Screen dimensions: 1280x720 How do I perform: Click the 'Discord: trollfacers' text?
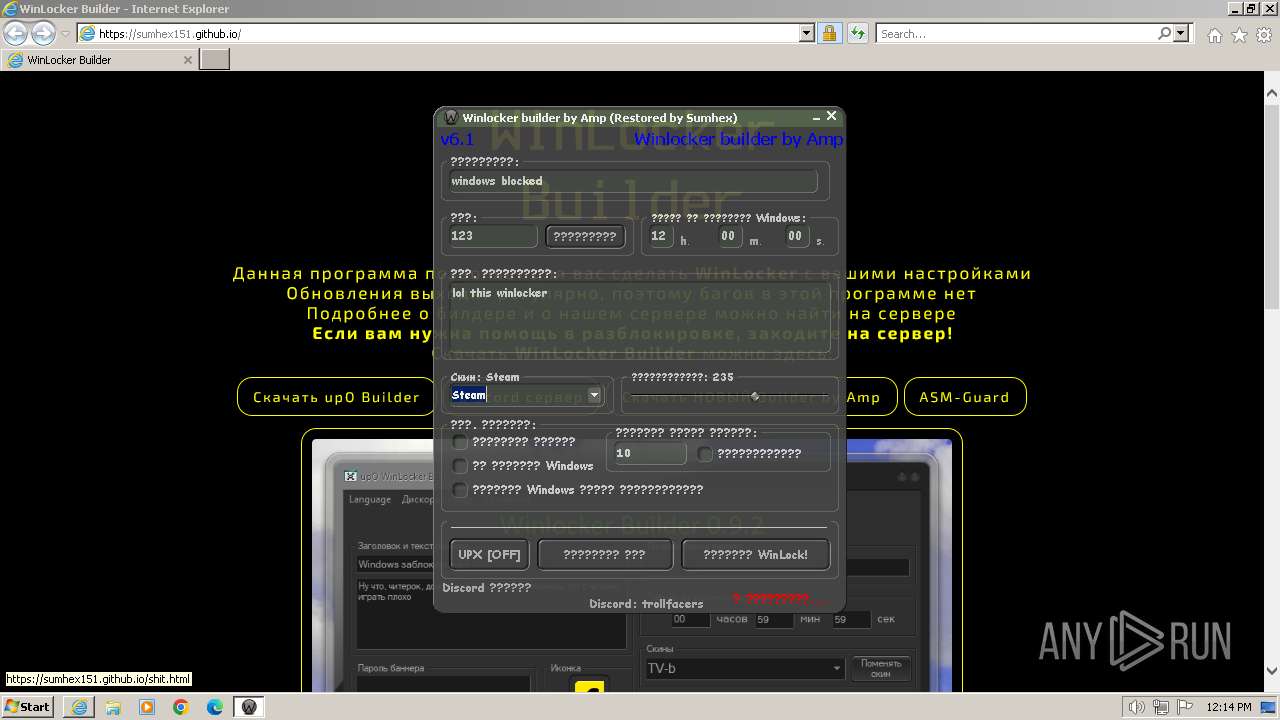[x=646, y=604]
